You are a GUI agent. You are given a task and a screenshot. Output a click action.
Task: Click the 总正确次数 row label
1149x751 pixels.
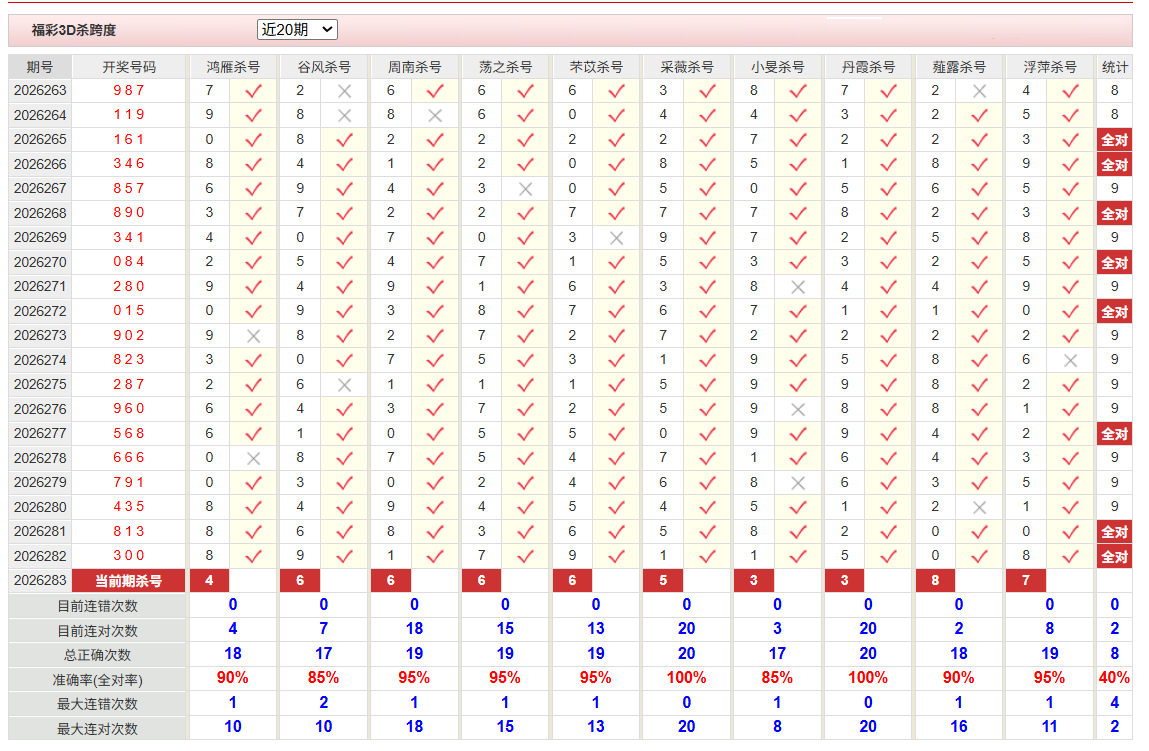coord(97,655)
